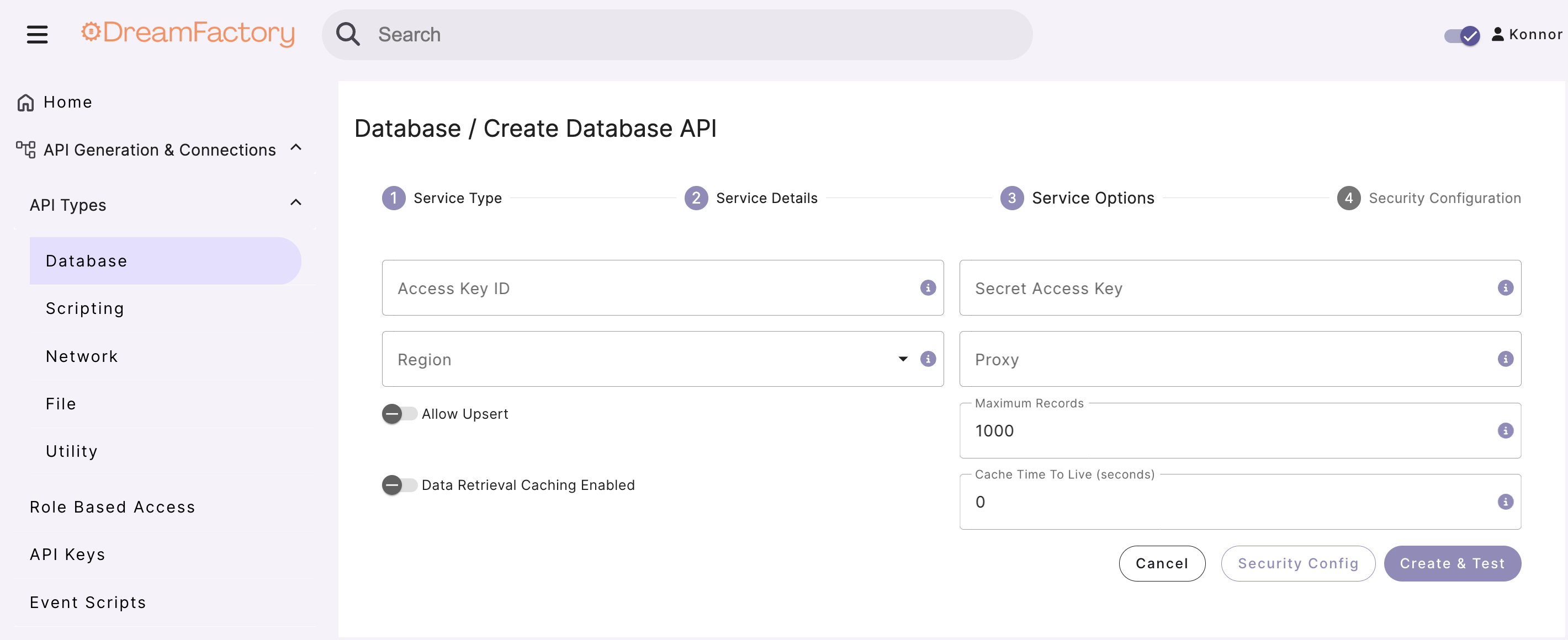Enable the Allow Upsert toggle
Image resolution: width=1568 pixels, height=640 pixels.
399,414
